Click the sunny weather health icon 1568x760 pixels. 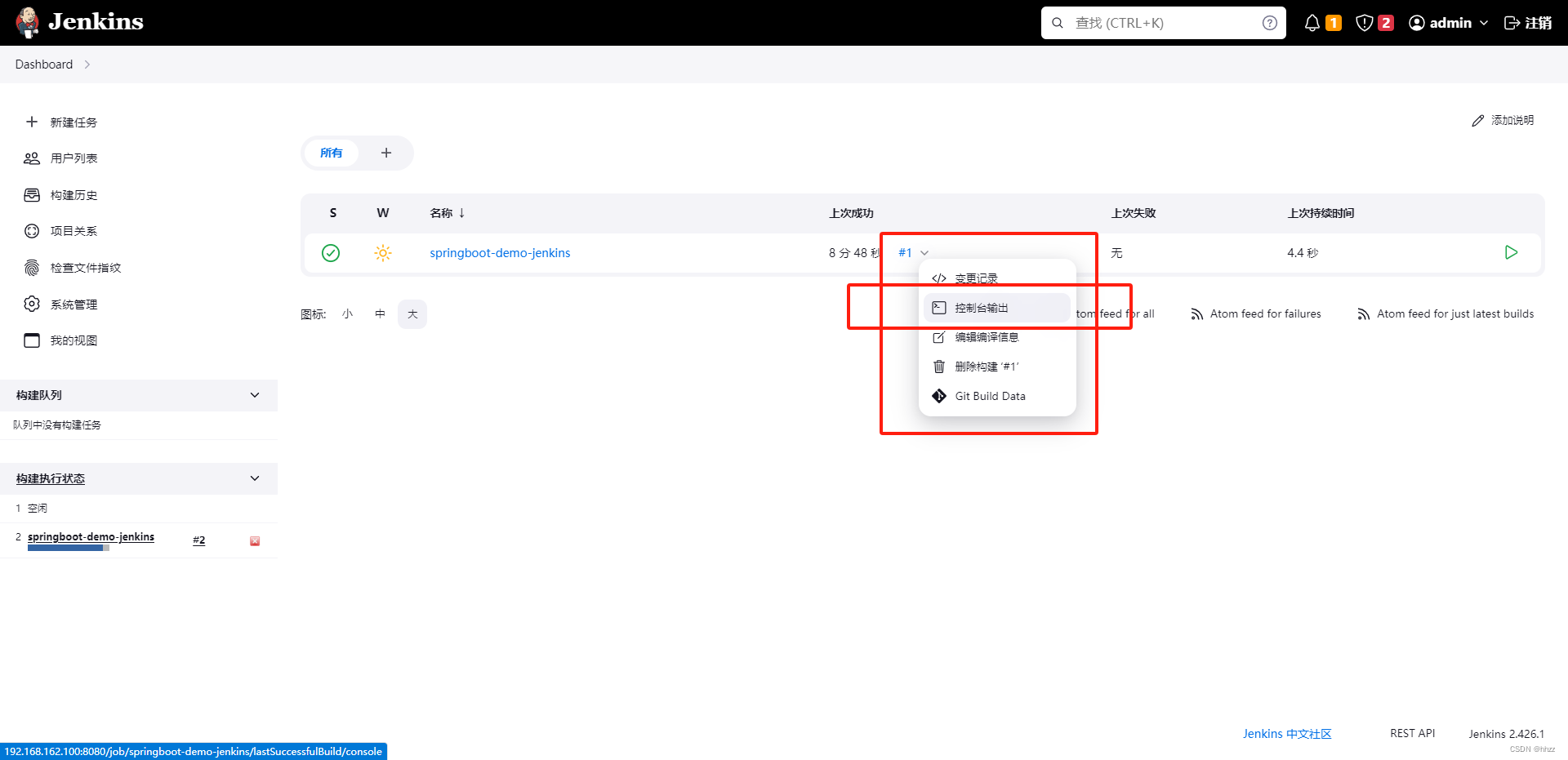tap(383, 253)
